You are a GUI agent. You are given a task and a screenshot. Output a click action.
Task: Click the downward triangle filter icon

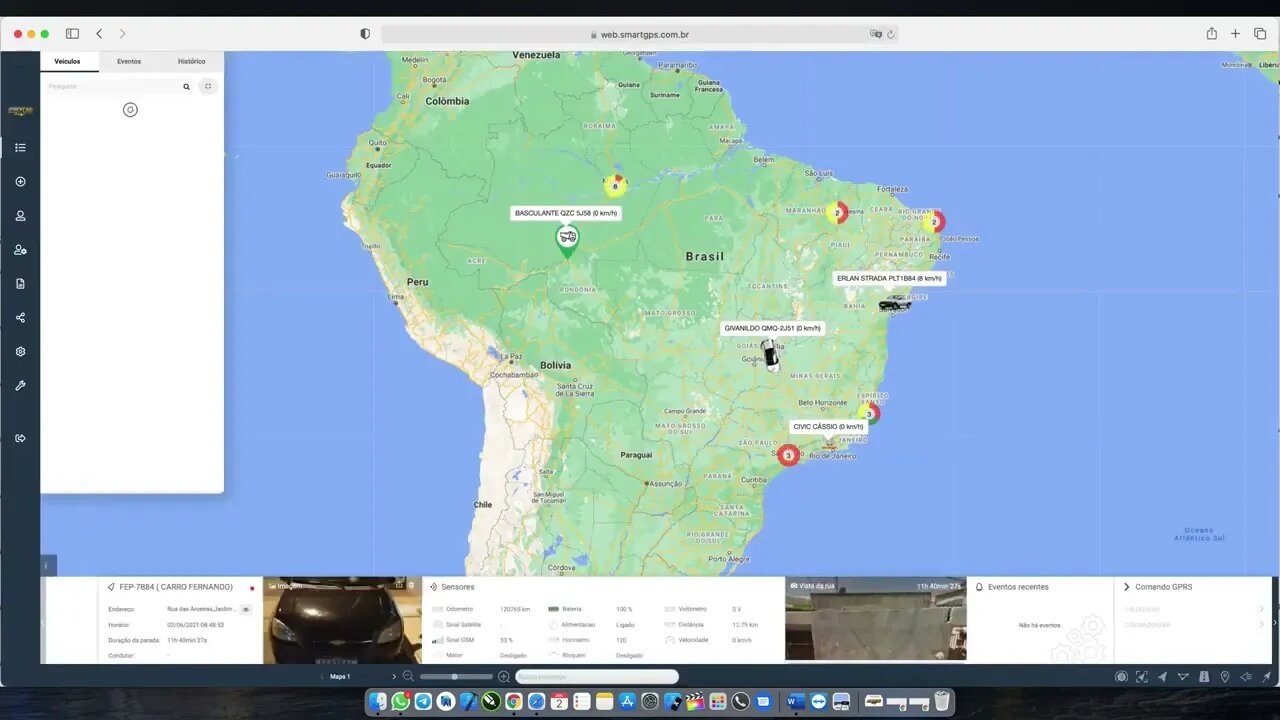(1184, 677)
